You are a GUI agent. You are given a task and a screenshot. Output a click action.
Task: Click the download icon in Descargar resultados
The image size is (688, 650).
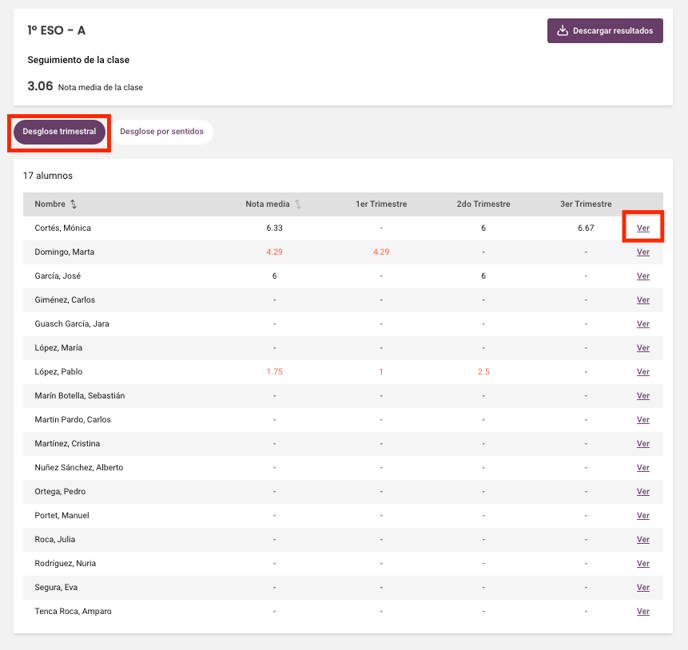[x=562, y=30]
